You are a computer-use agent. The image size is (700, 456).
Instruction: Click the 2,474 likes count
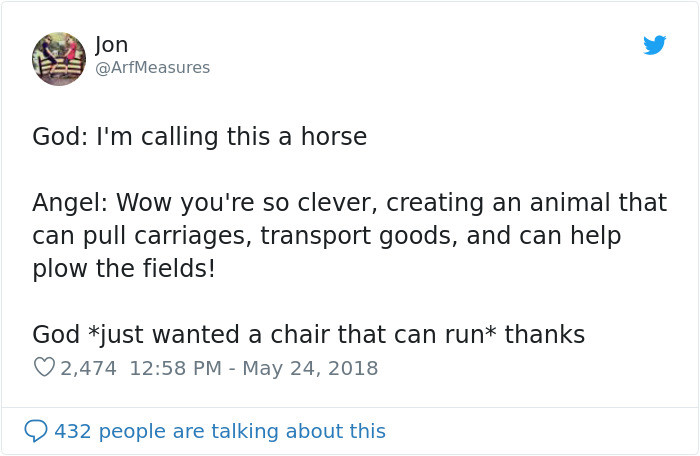[89, 368]
